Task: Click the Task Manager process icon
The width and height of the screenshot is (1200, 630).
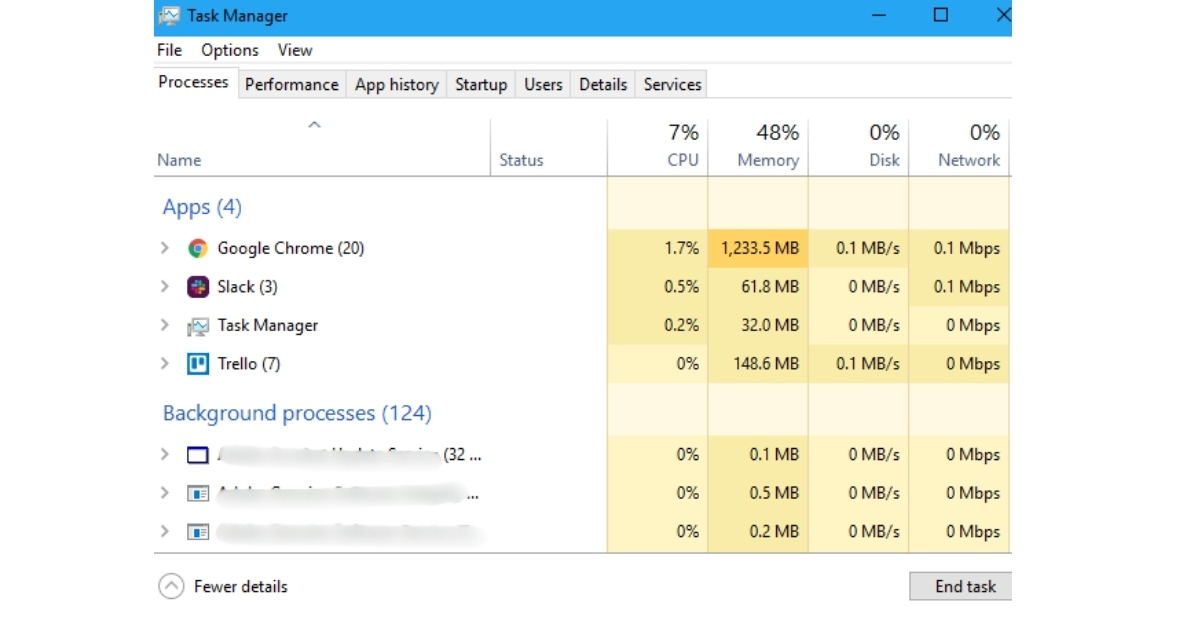Action: pyautogui.click(x=200, y=325)
